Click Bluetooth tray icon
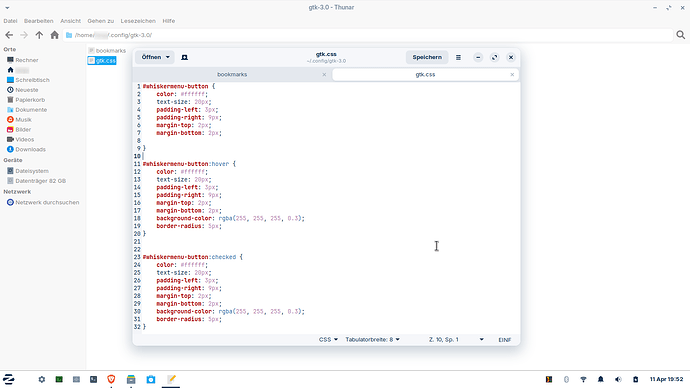 pyautogui.click(x=566, y=379)
